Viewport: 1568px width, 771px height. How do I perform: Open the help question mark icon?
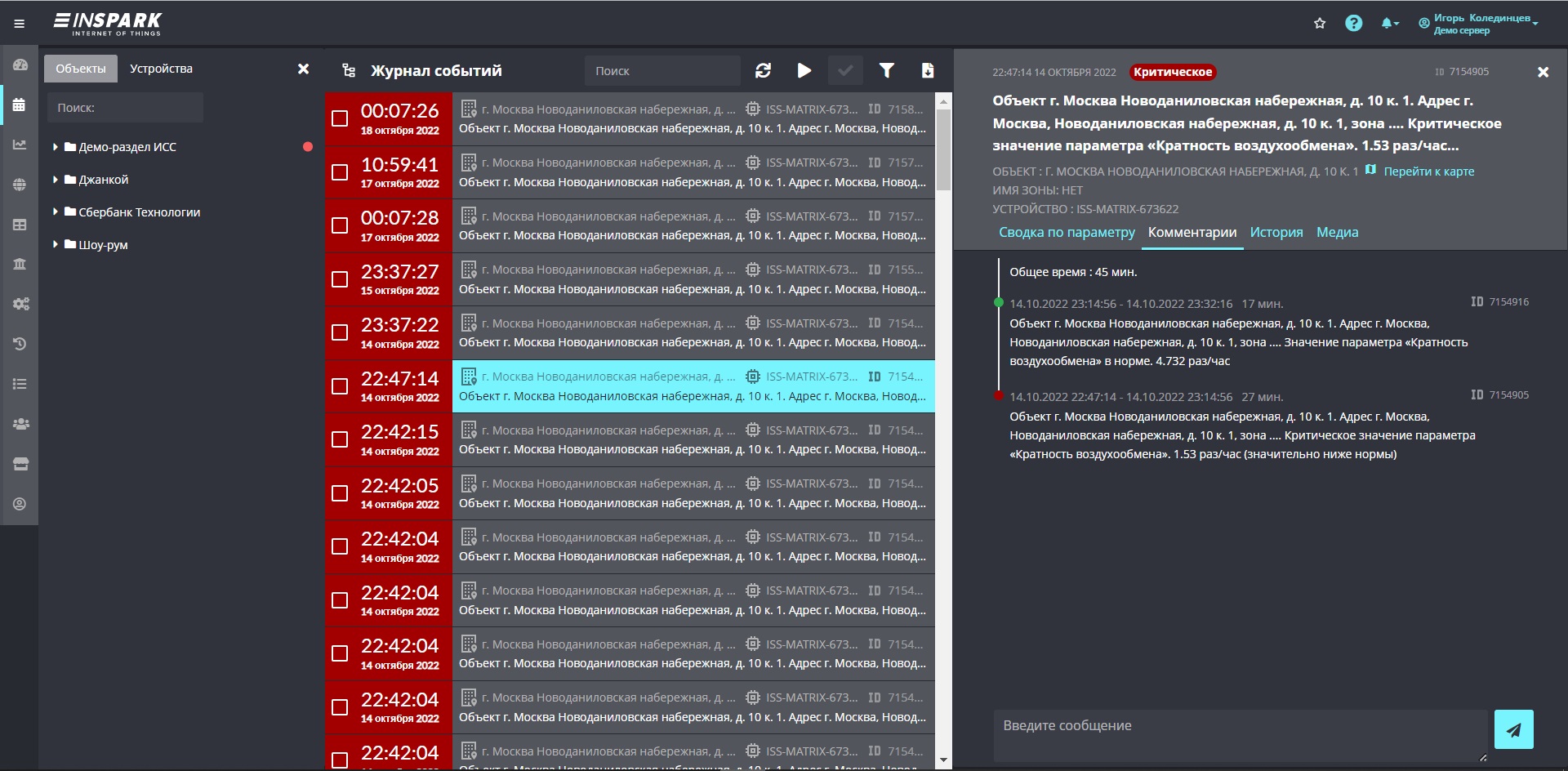pos(1353,24)
